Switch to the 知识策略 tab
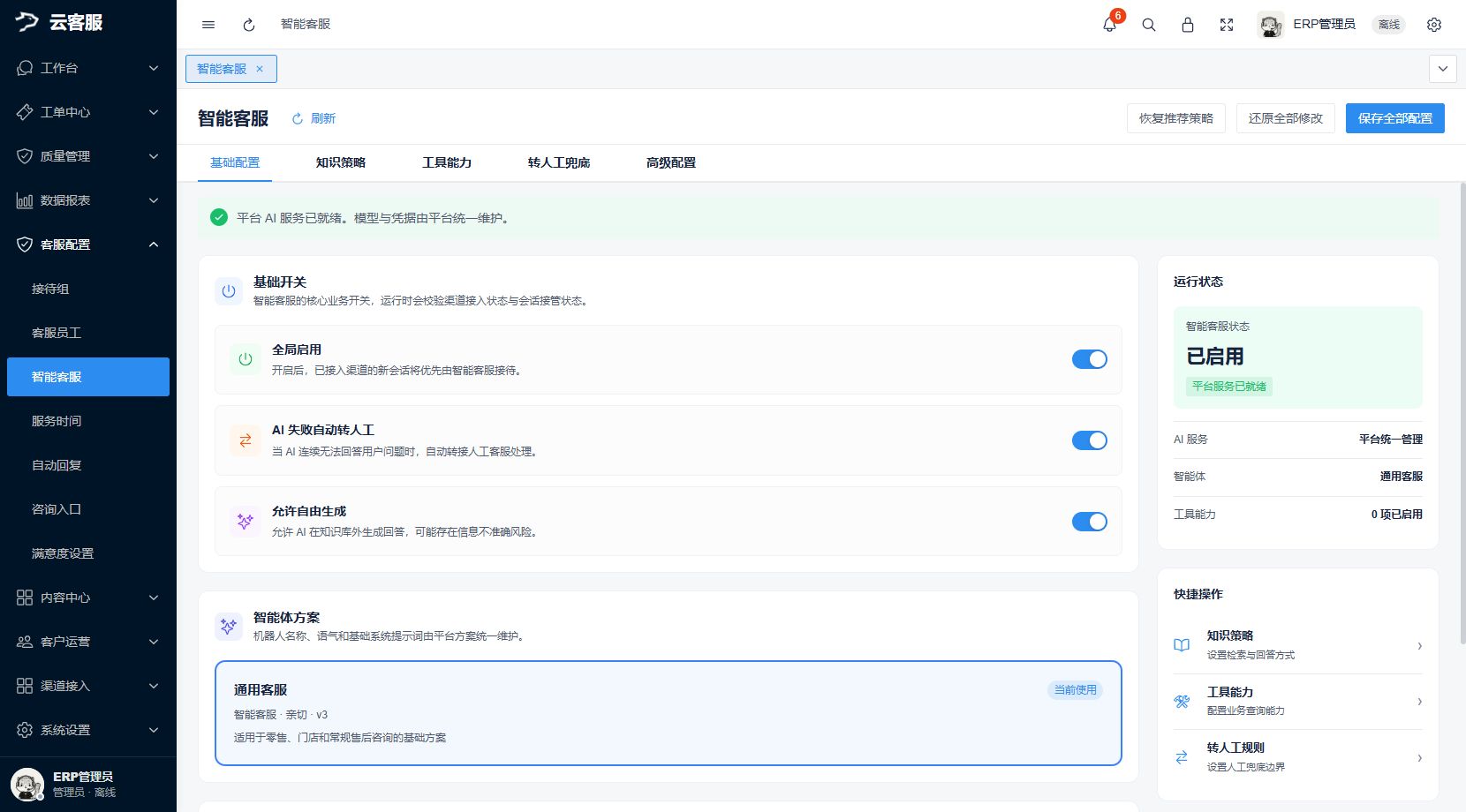Screen dimensions: 1466x812 pos(341,162)
